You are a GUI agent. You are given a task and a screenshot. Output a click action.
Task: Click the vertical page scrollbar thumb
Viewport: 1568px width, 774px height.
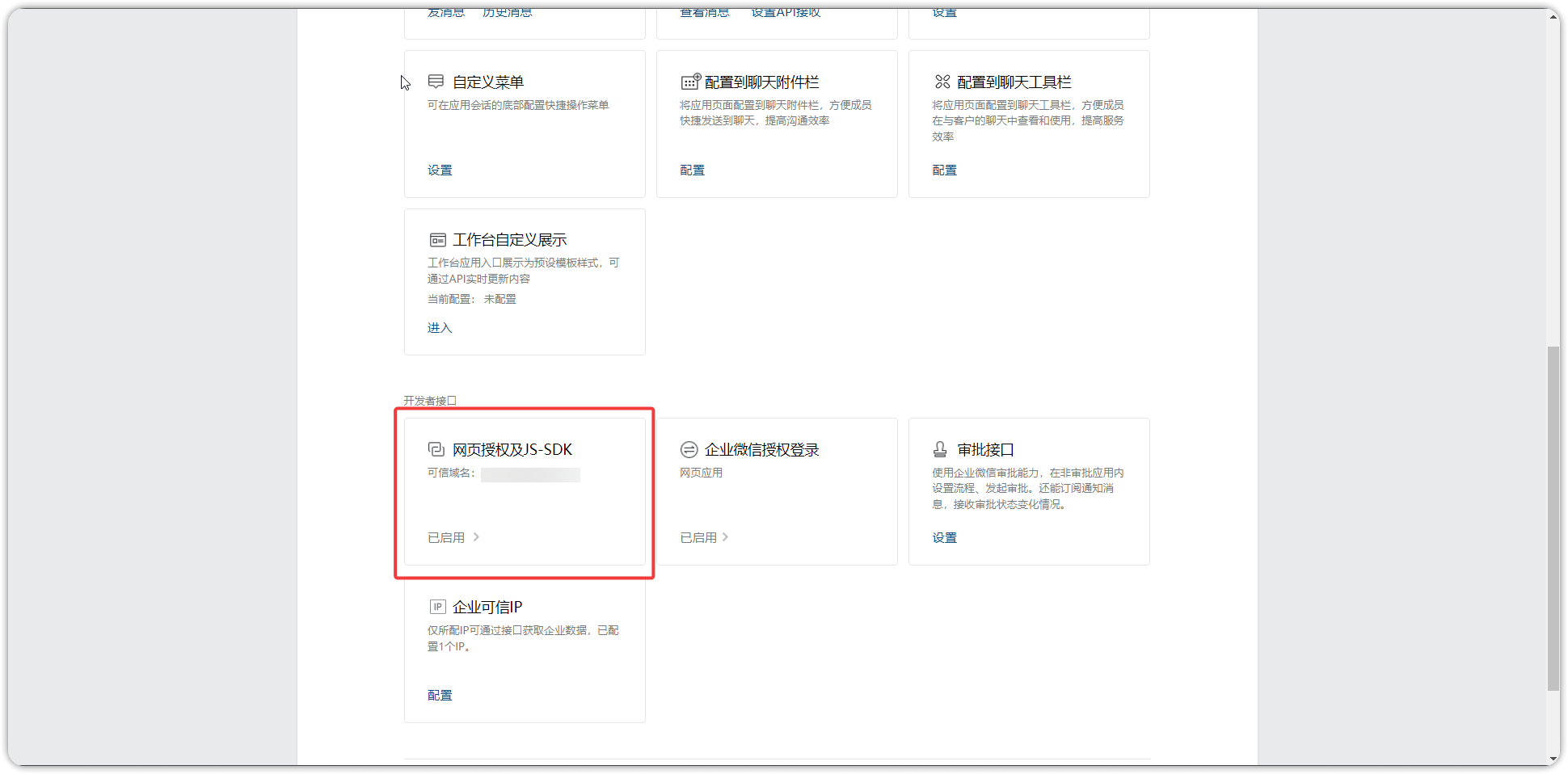(1553, 518)
